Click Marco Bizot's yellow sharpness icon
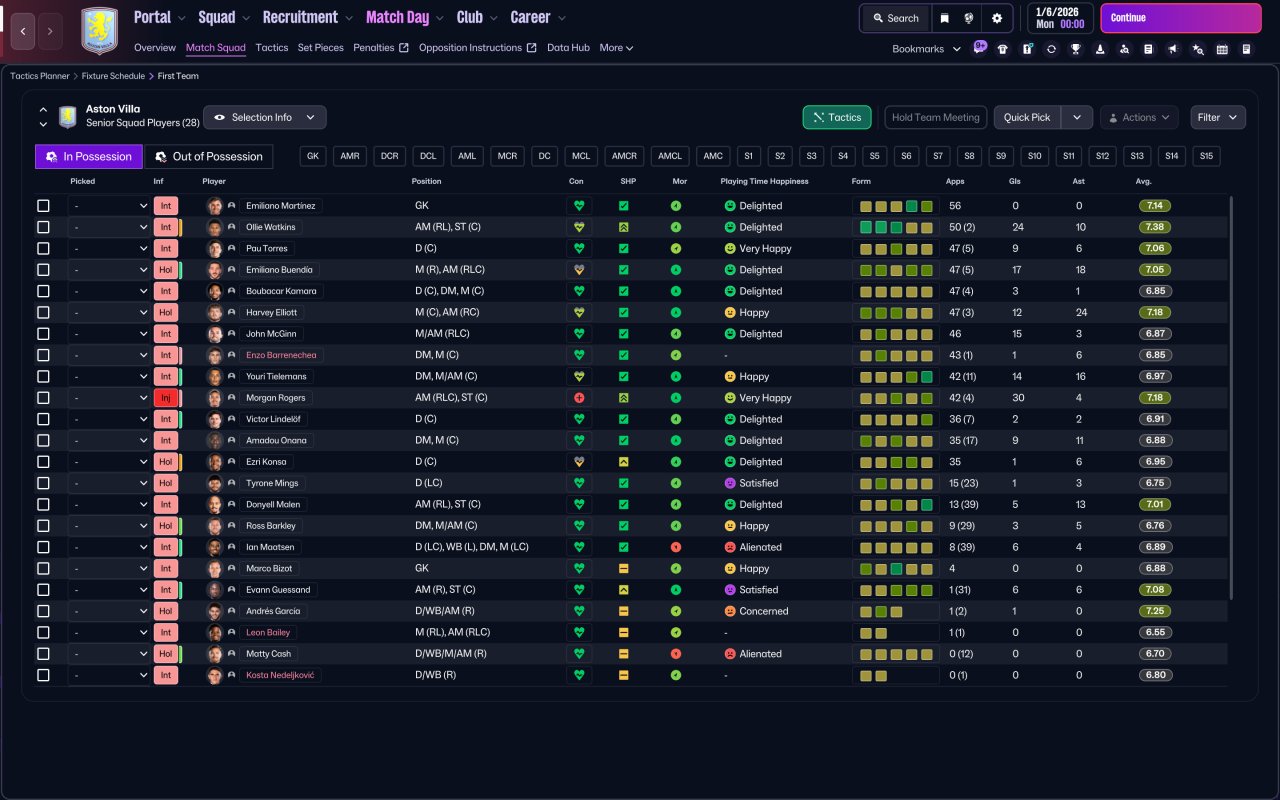 pos(624,569)
